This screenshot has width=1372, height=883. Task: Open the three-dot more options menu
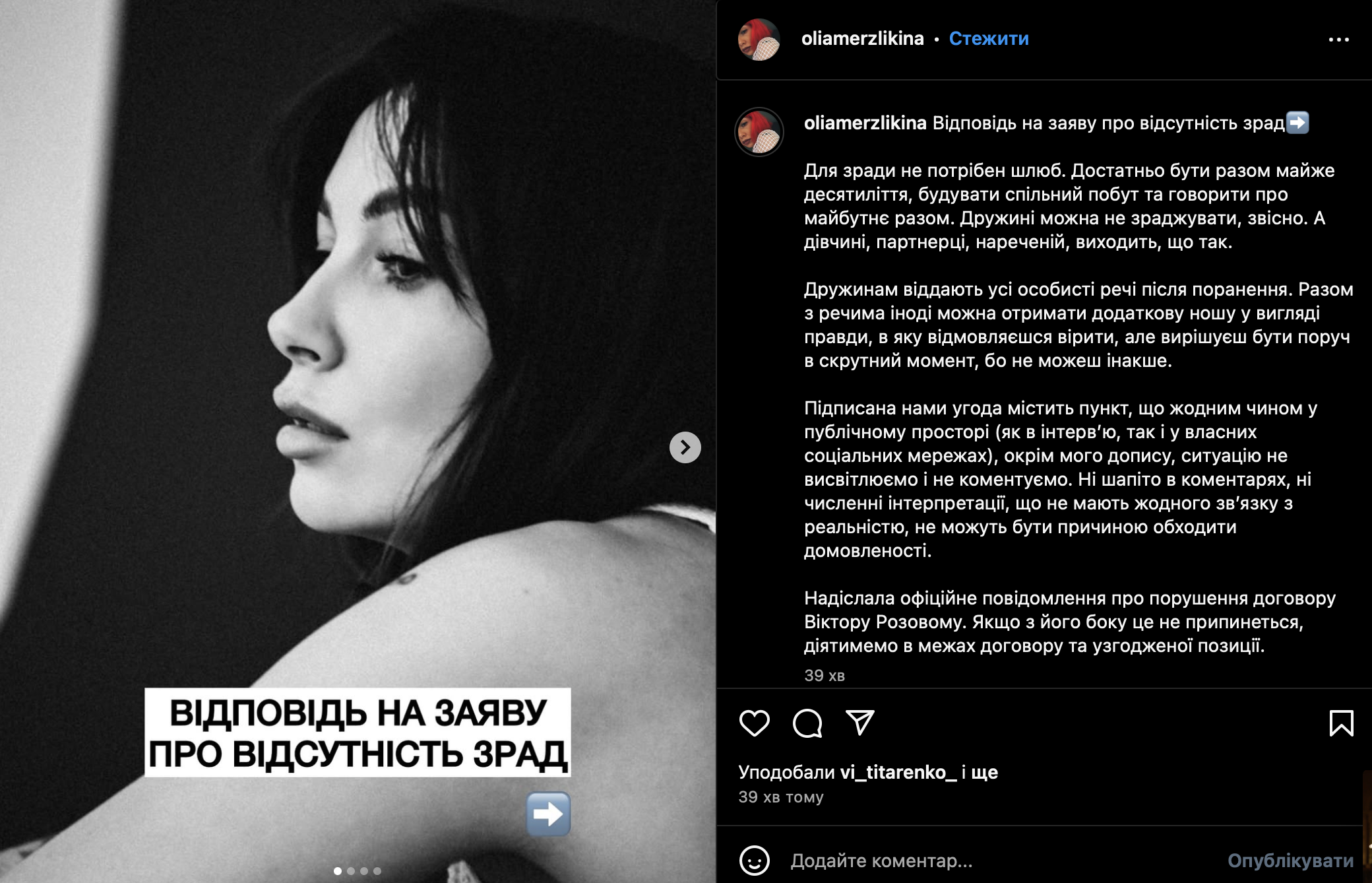[x=1338, y=40]
